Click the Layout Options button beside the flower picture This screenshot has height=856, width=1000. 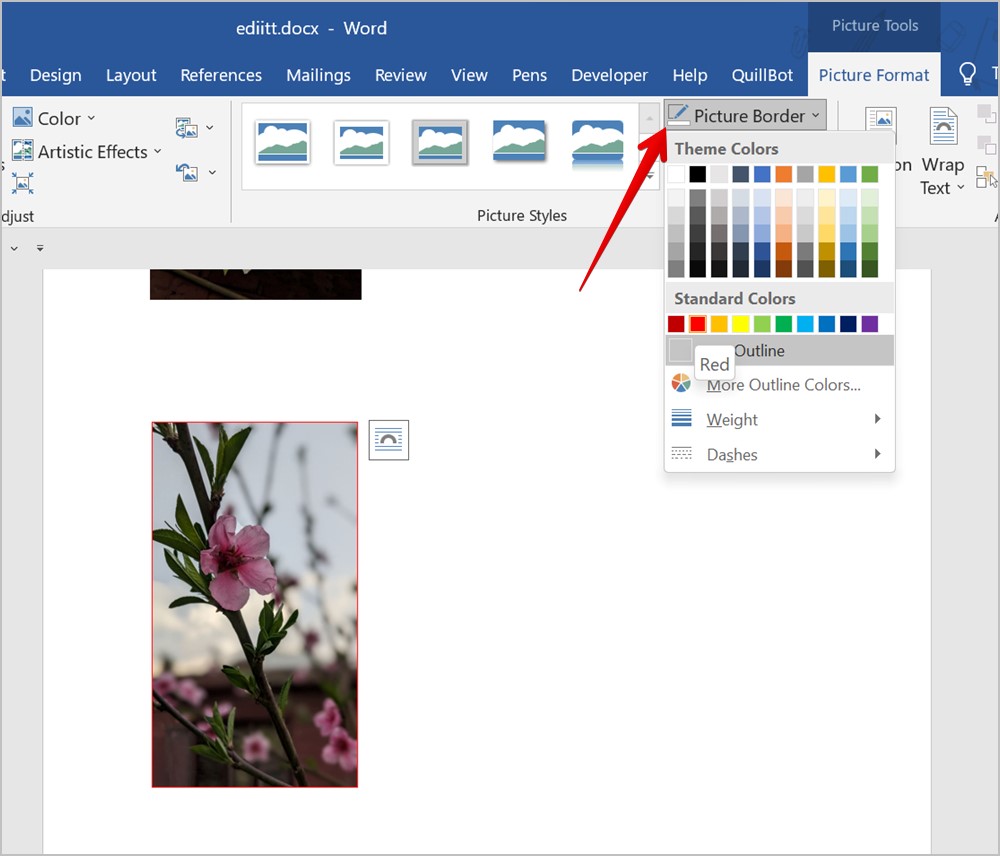pos(388,440)
